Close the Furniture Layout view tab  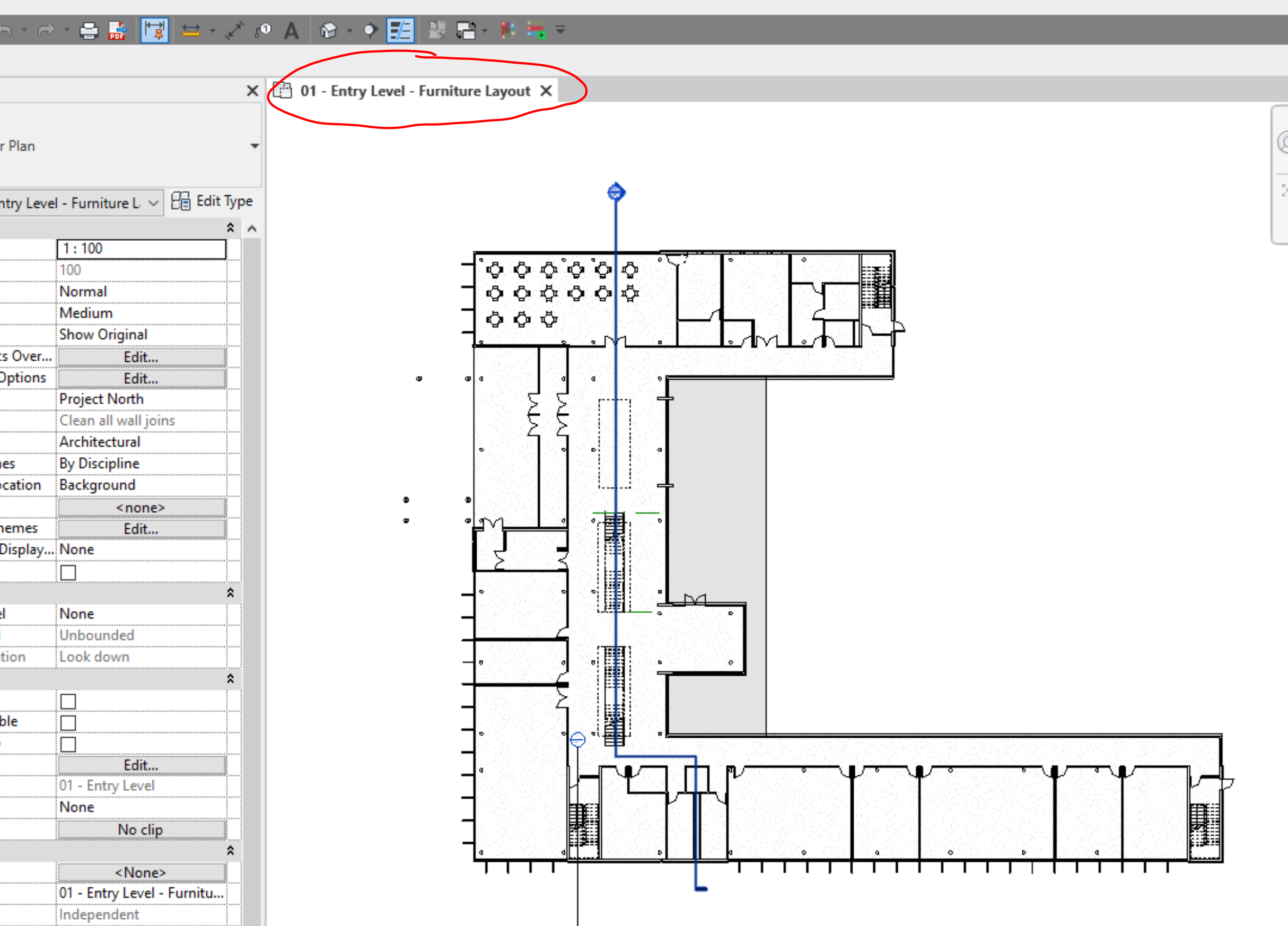[546, 91]
